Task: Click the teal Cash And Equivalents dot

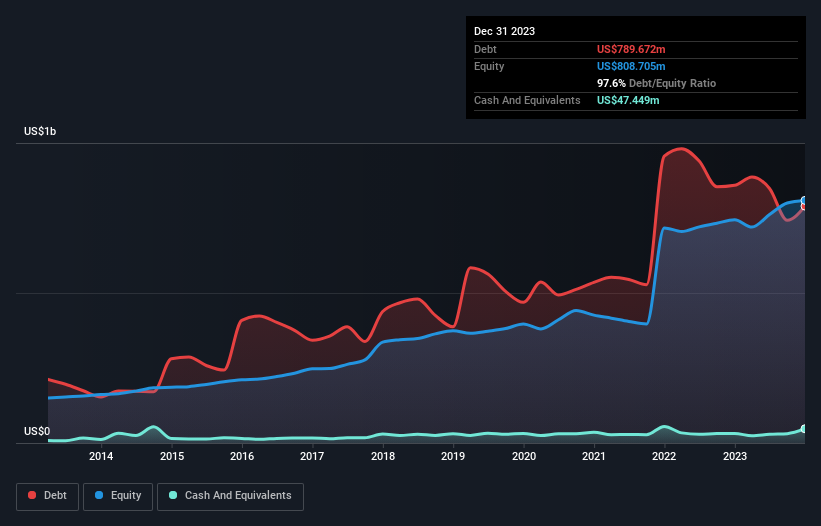Action: pyautogui.click(x=173, y=495)
